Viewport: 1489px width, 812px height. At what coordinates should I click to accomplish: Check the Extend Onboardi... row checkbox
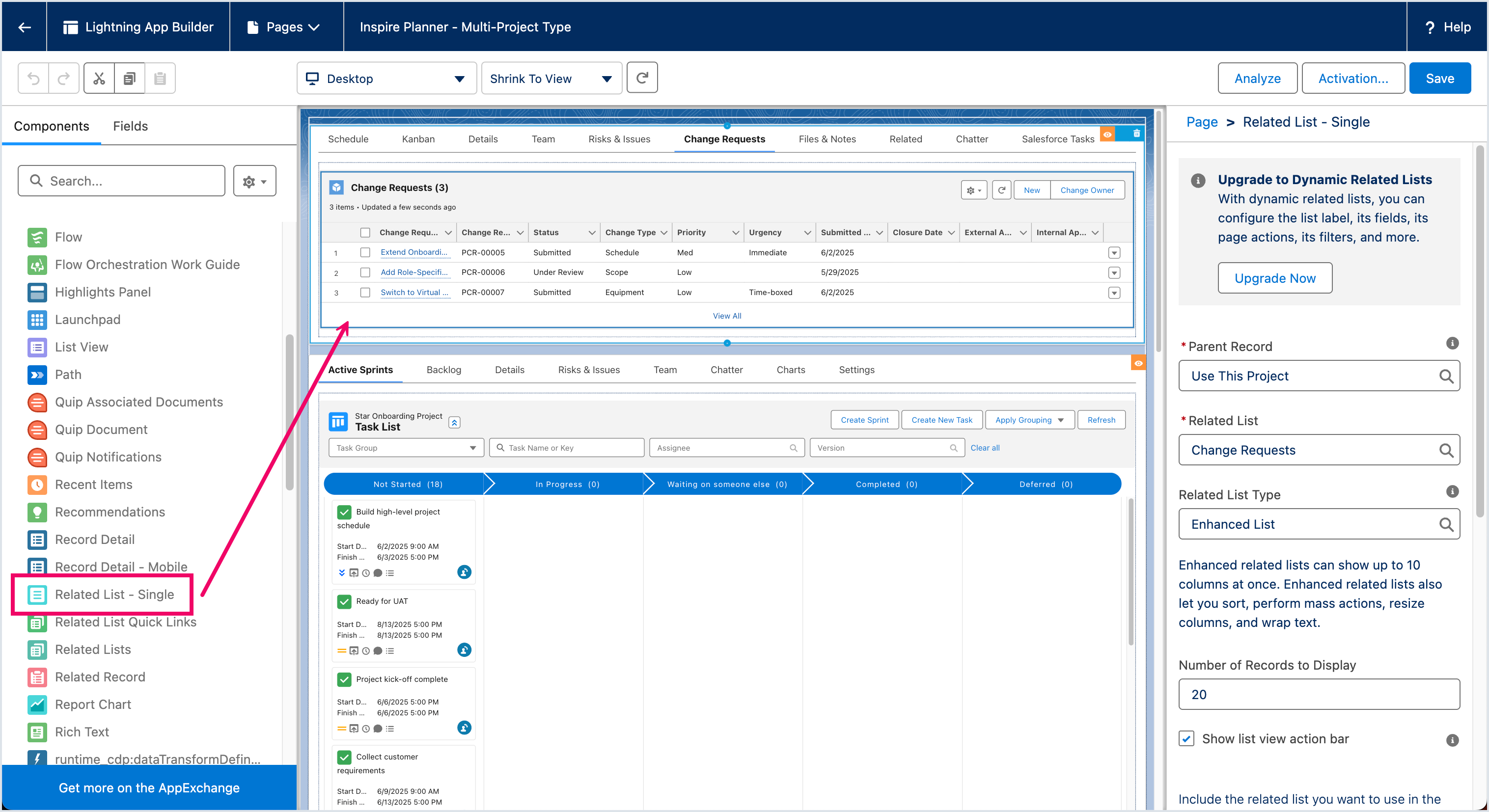(x=365, y=252)
